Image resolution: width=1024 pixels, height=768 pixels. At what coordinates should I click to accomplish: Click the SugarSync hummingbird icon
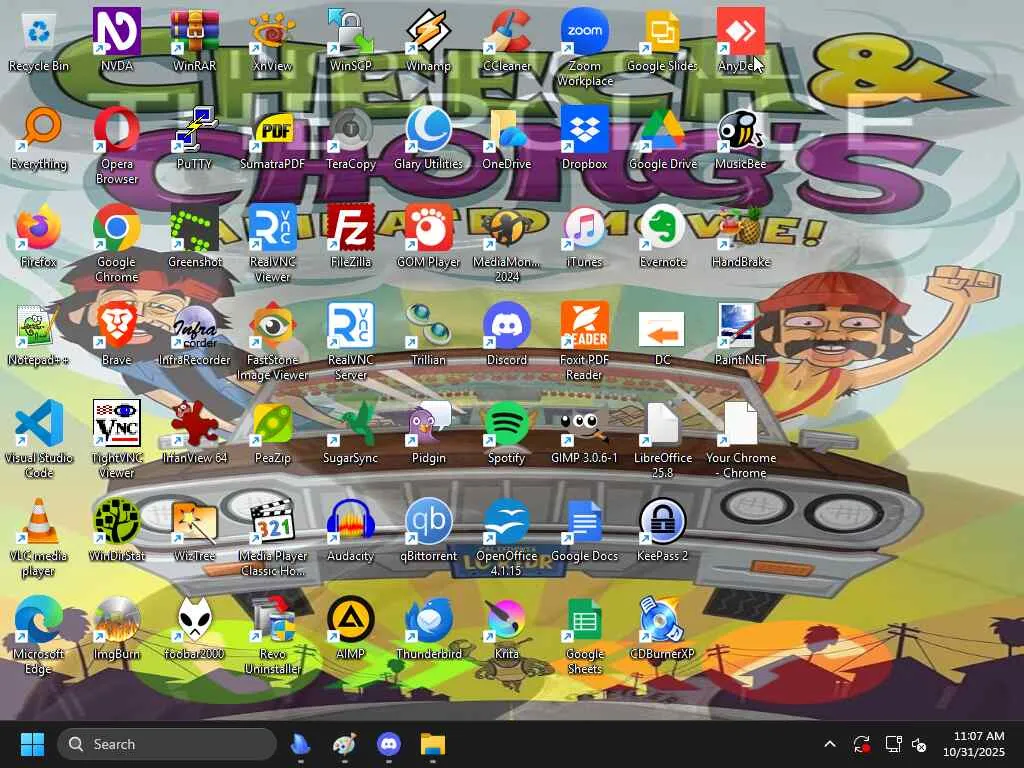click(x=351, y=423)
